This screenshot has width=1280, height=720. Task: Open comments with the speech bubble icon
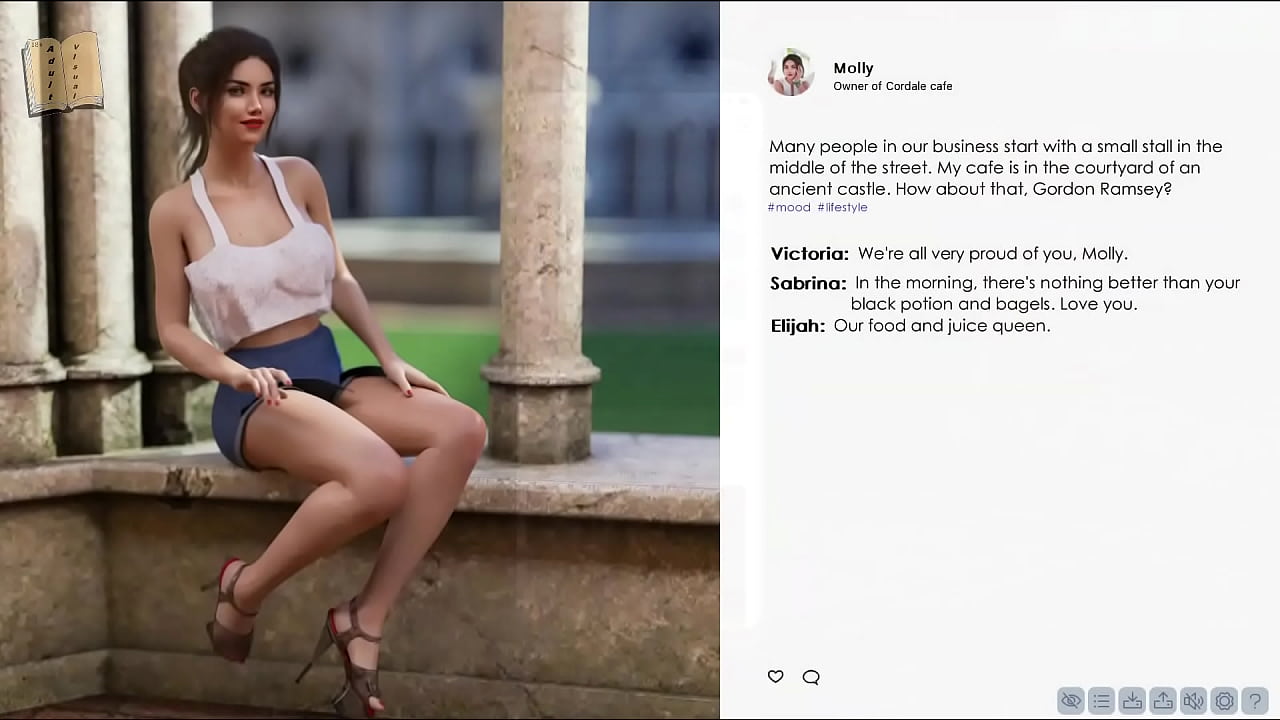pos(811,677)
